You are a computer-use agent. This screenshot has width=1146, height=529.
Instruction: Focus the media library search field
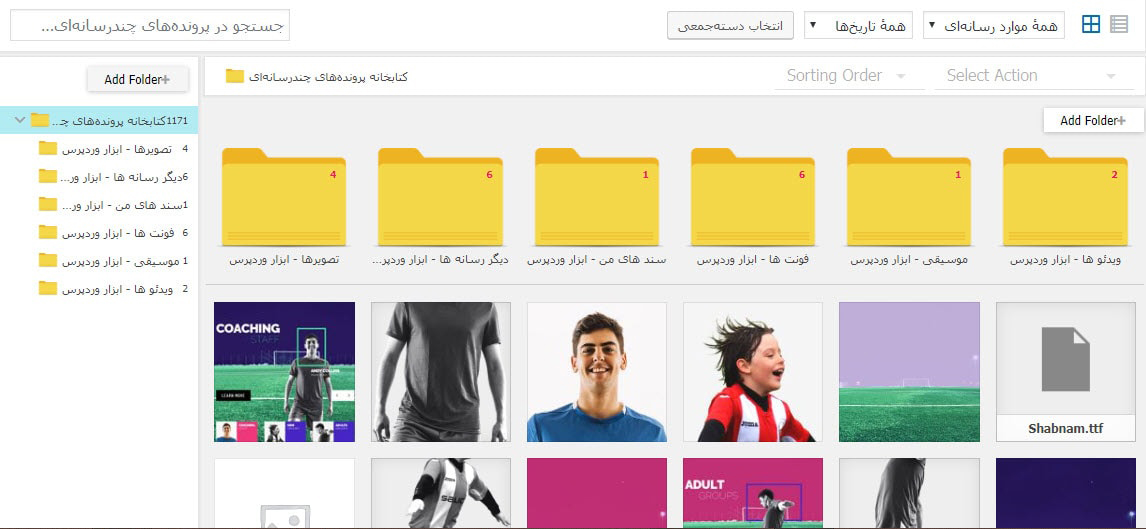(150, 26)
